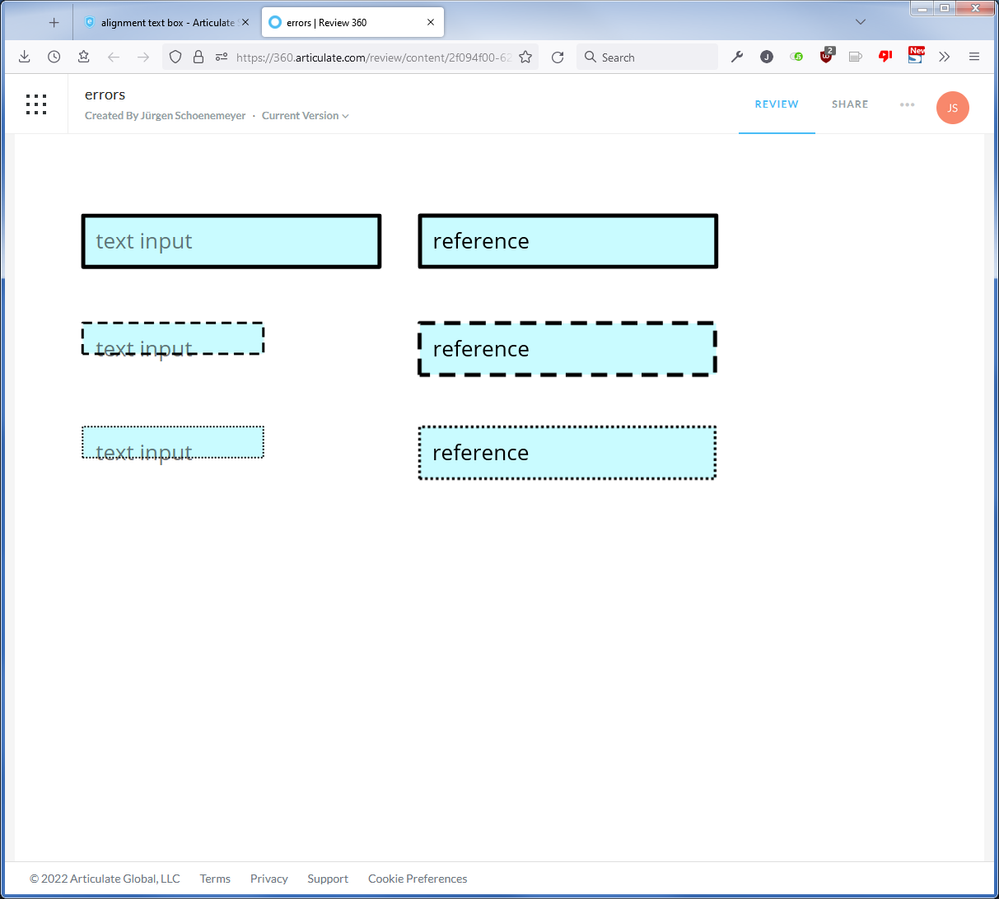Screen dimensions: 999x899
Task: Open the Firefox hamburger application menu
Action: point(974,57)
